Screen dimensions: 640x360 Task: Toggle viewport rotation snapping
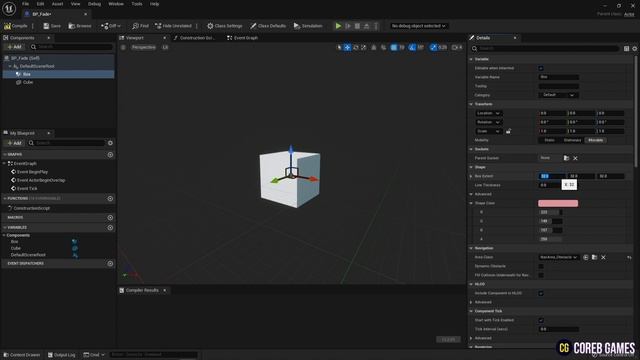(412, 47)
